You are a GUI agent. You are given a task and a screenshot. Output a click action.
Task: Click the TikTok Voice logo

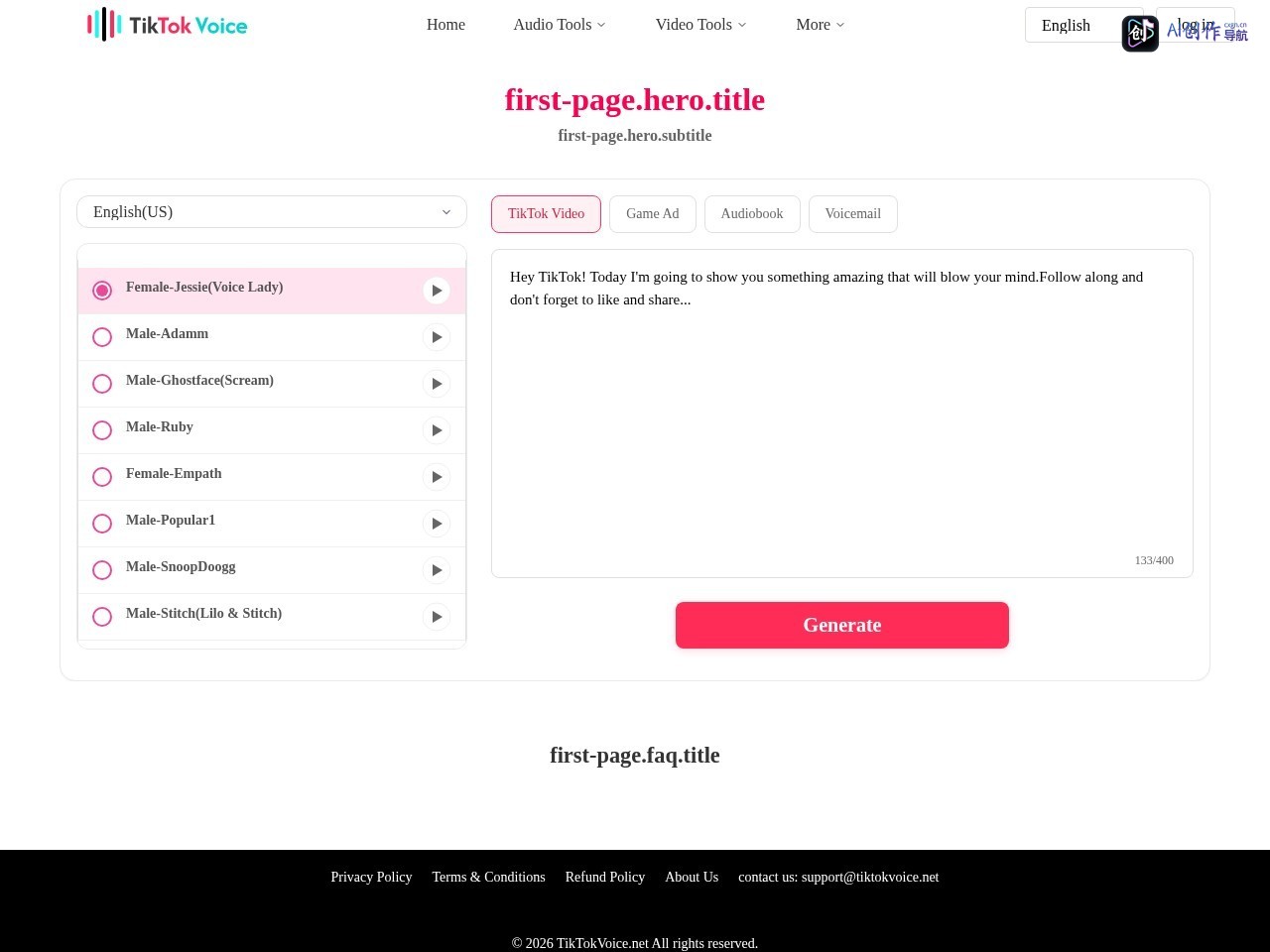167,25
